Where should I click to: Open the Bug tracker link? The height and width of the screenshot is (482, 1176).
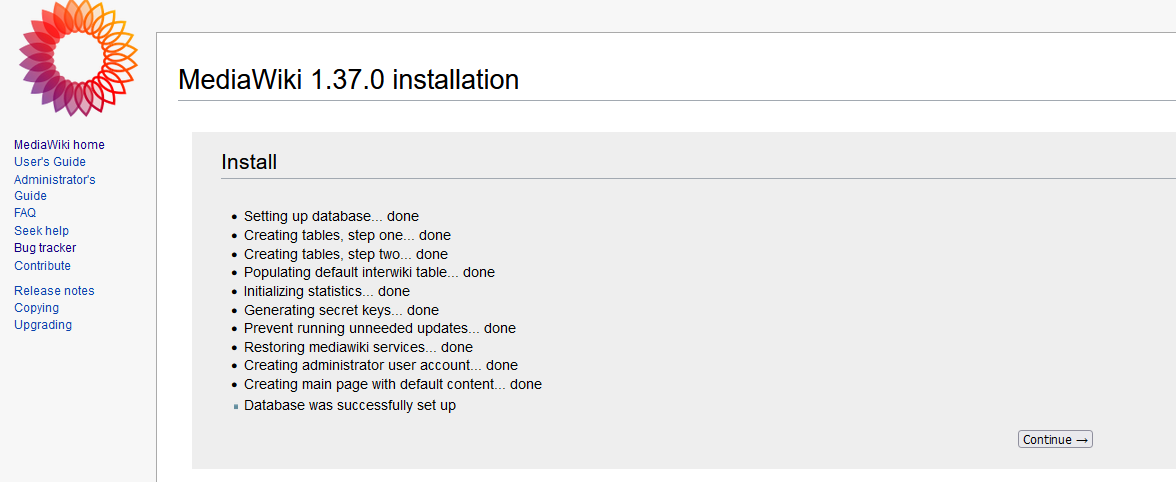point(45,248)
